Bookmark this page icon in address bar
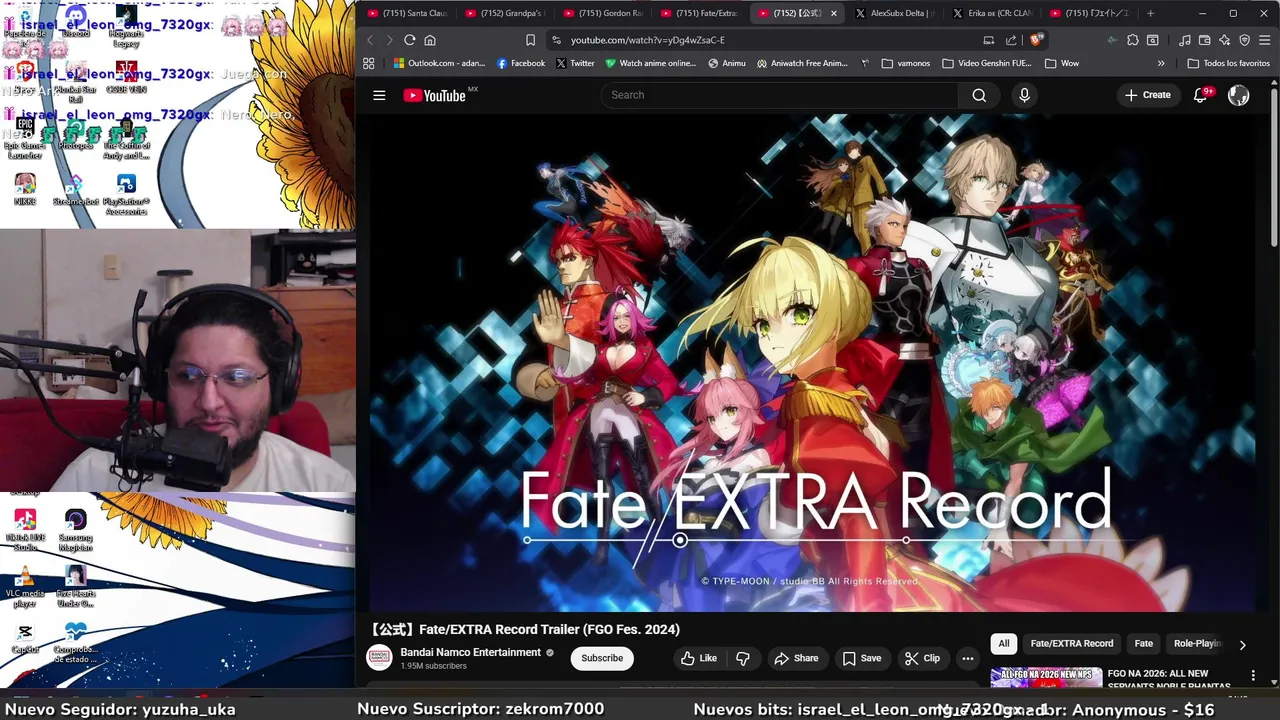The image size is (1280, 720). (530, 40)
